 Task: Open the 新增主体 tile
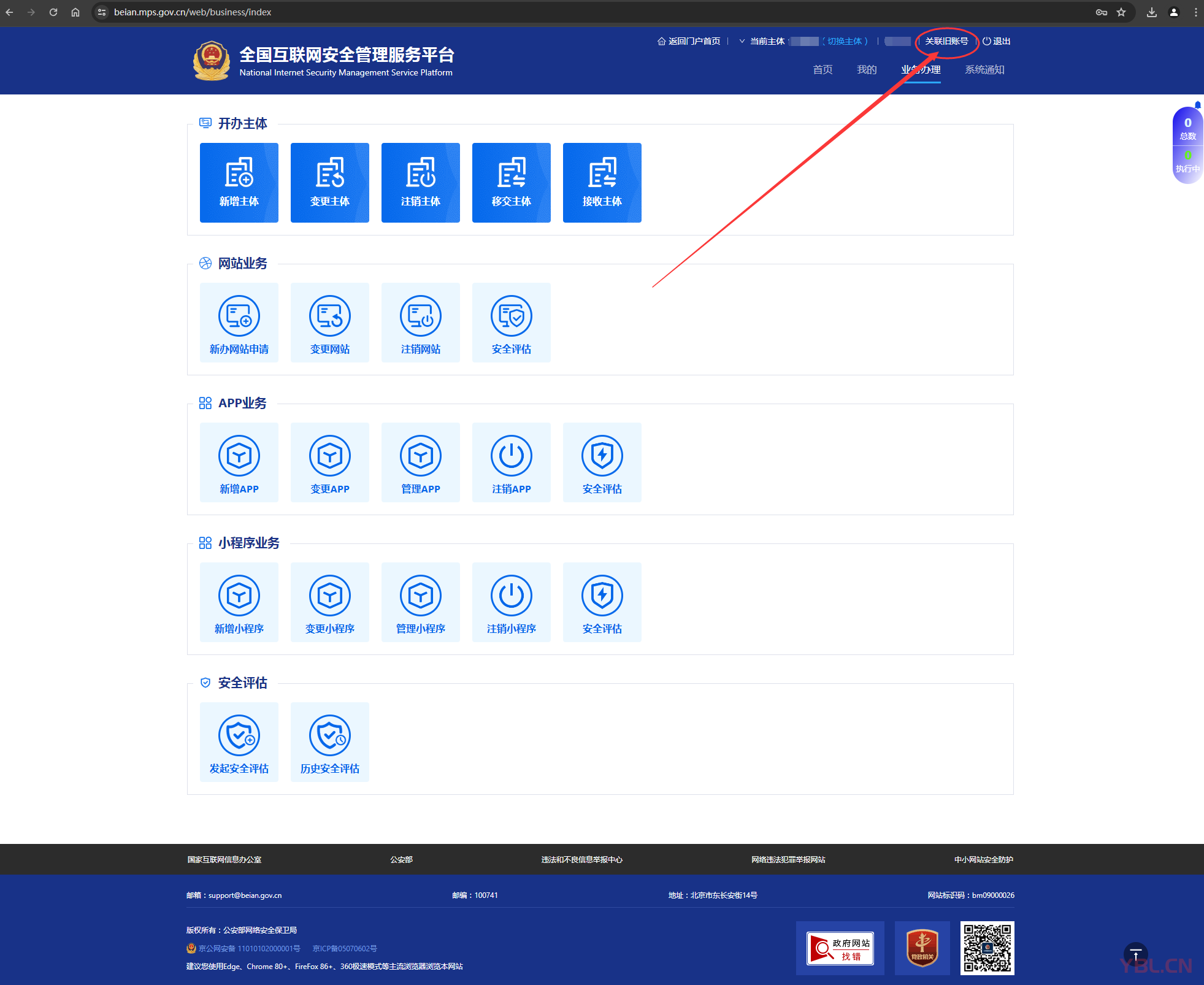tap(239, 182)
